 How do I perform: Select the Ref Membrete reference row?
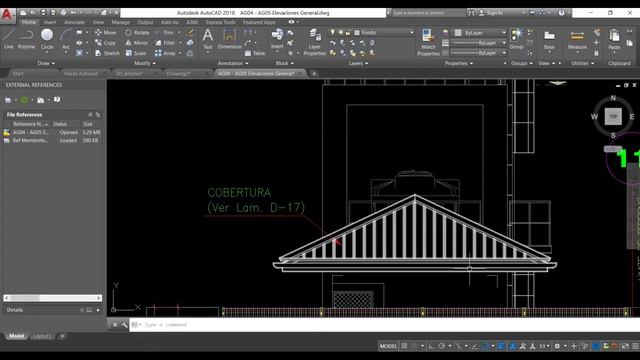(52, 140)
